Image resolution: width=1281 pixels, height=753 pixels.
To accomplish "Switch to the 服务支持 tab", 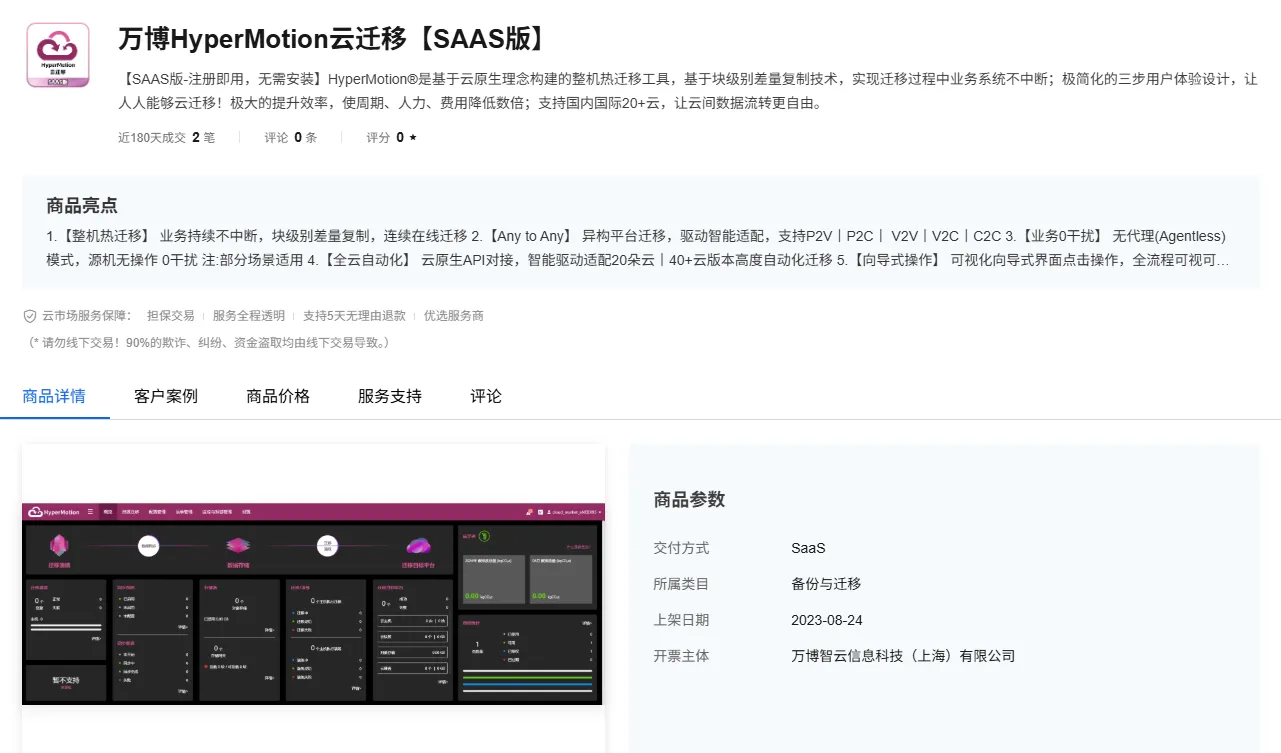I will [x=389, y=395].
